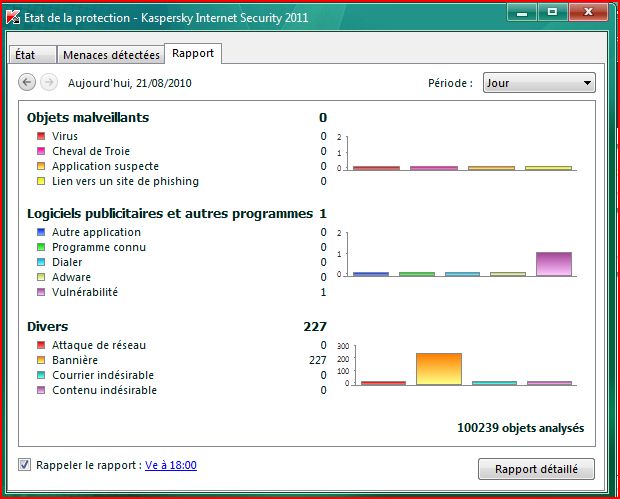Viewport: 620px width, 499px height.
Task: Open the Période dropdown
Action: tap(539, 83)
